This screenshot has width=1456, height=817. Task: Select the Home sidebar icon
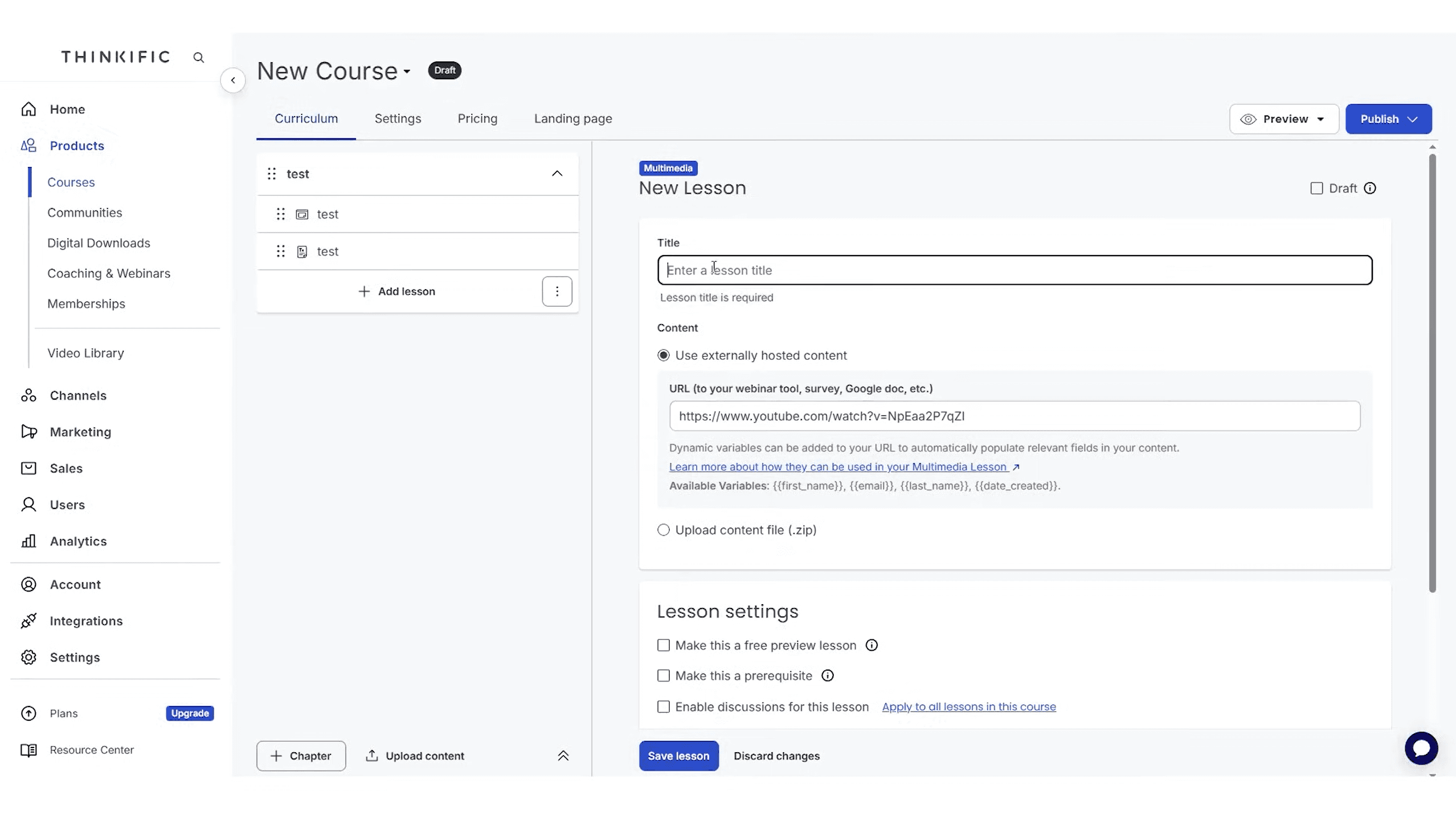coord(28,109)
